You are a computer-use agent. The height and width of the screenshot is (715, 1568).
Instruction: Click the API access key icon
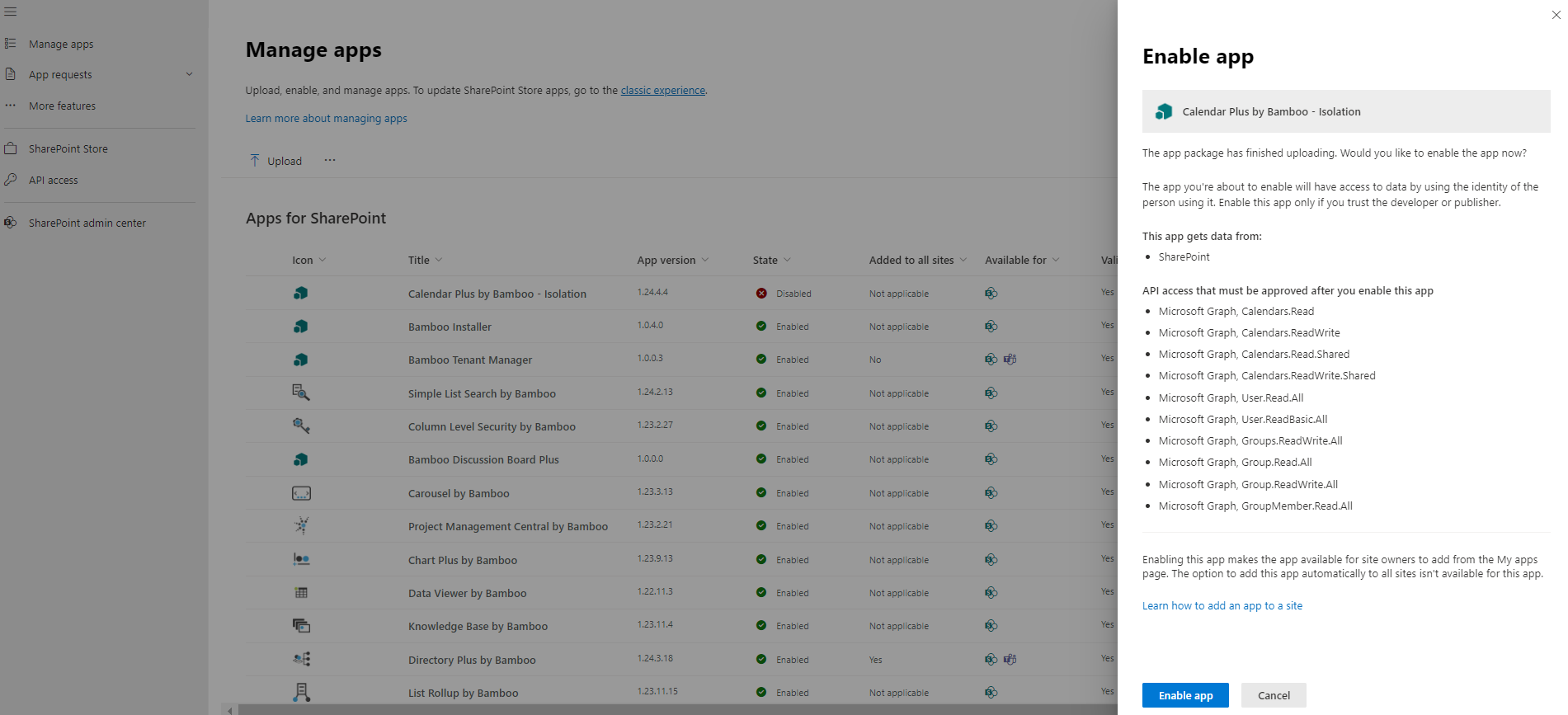click(x=11, y=180)
